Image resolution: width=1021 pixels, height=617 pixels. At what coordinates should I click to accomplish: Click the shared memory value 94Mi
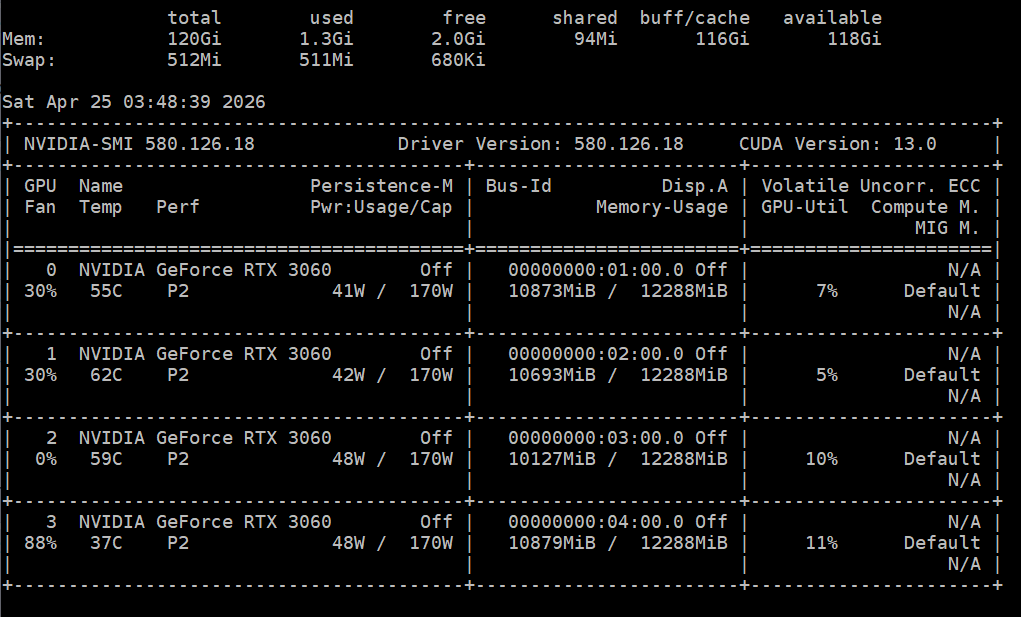pyautogui.click(x=595, y=39)
